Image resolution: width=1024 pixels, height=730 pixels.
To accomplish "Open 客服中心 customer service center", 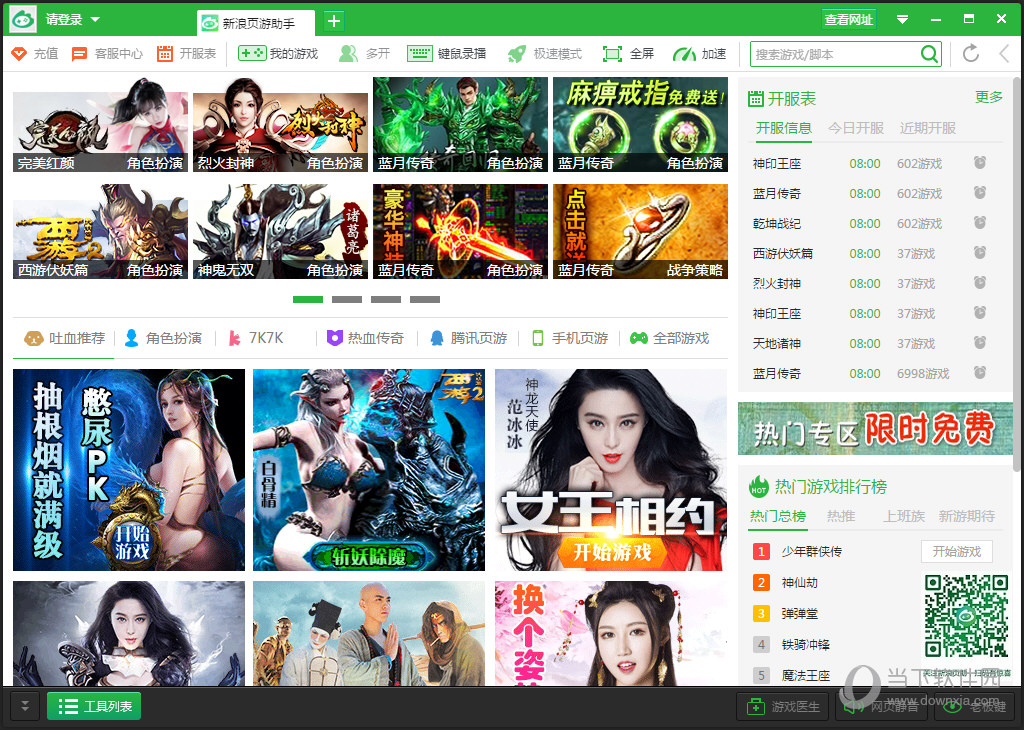I will point(107,54).
